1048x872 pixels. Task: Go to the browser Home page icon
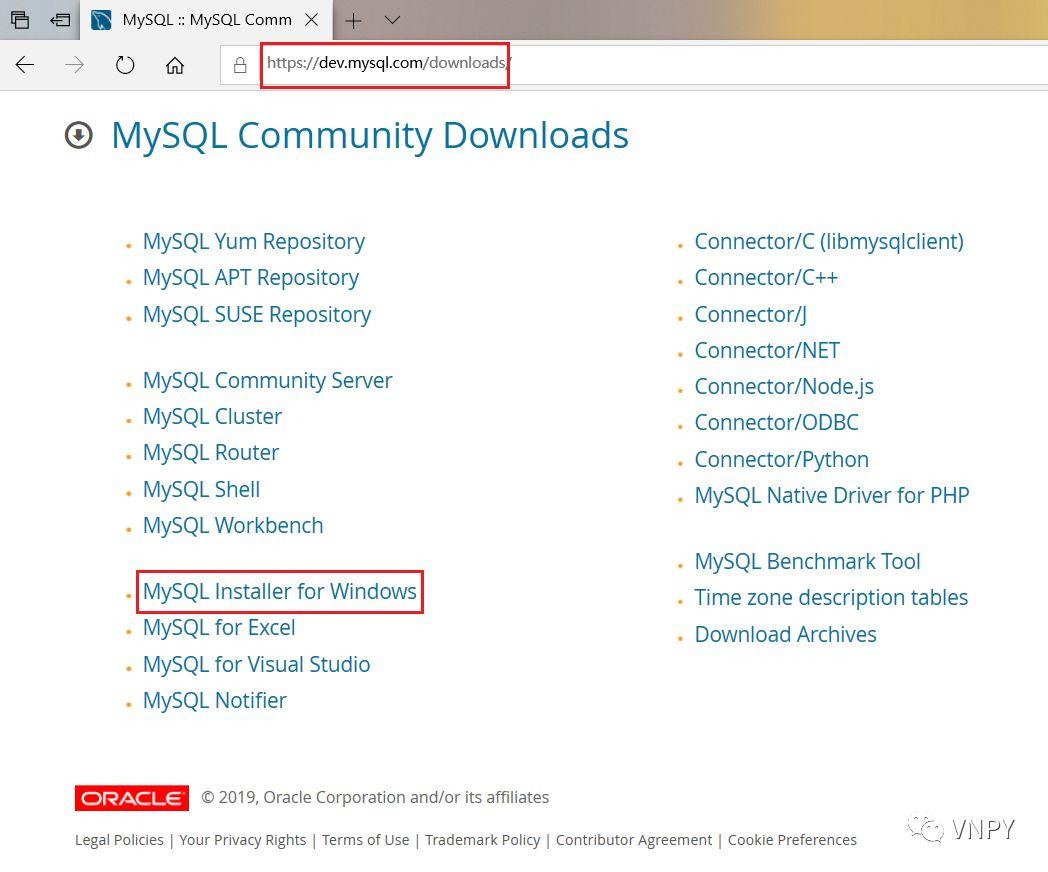pos(175,65)
